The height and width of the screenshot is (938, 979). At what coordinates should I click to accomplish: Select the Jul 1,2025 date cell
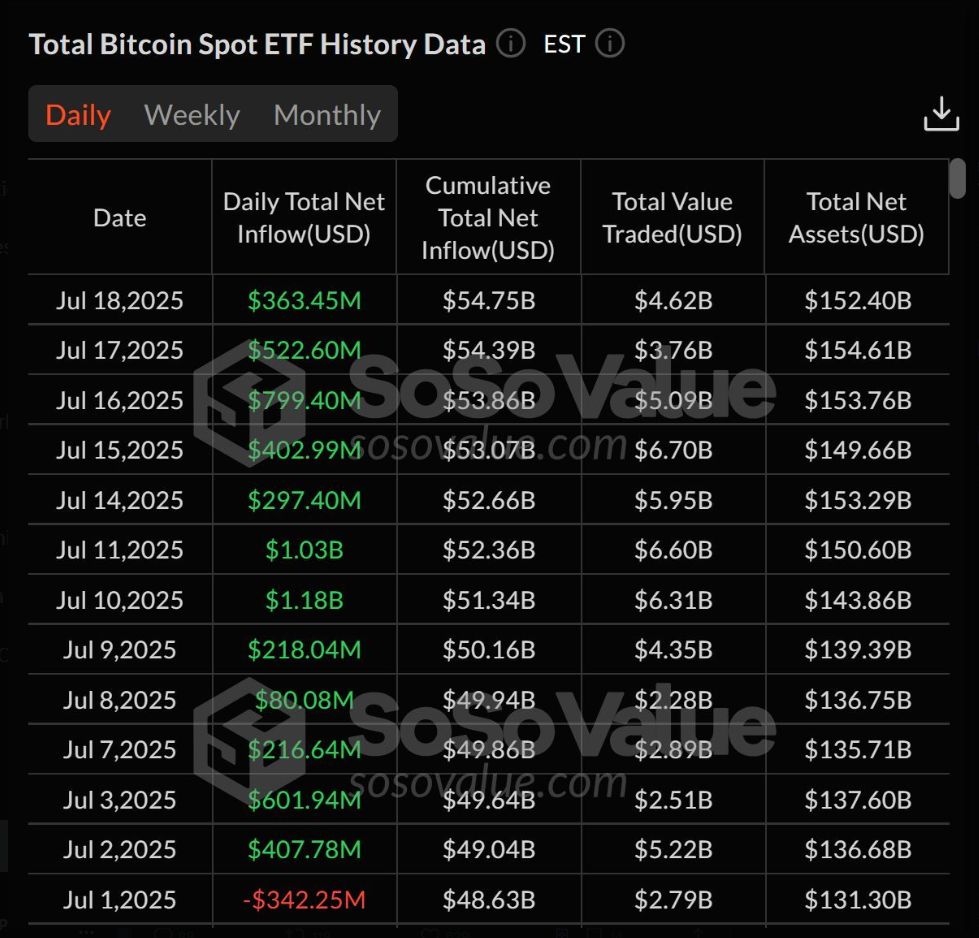pyautogui.click(x=120, y=900)
